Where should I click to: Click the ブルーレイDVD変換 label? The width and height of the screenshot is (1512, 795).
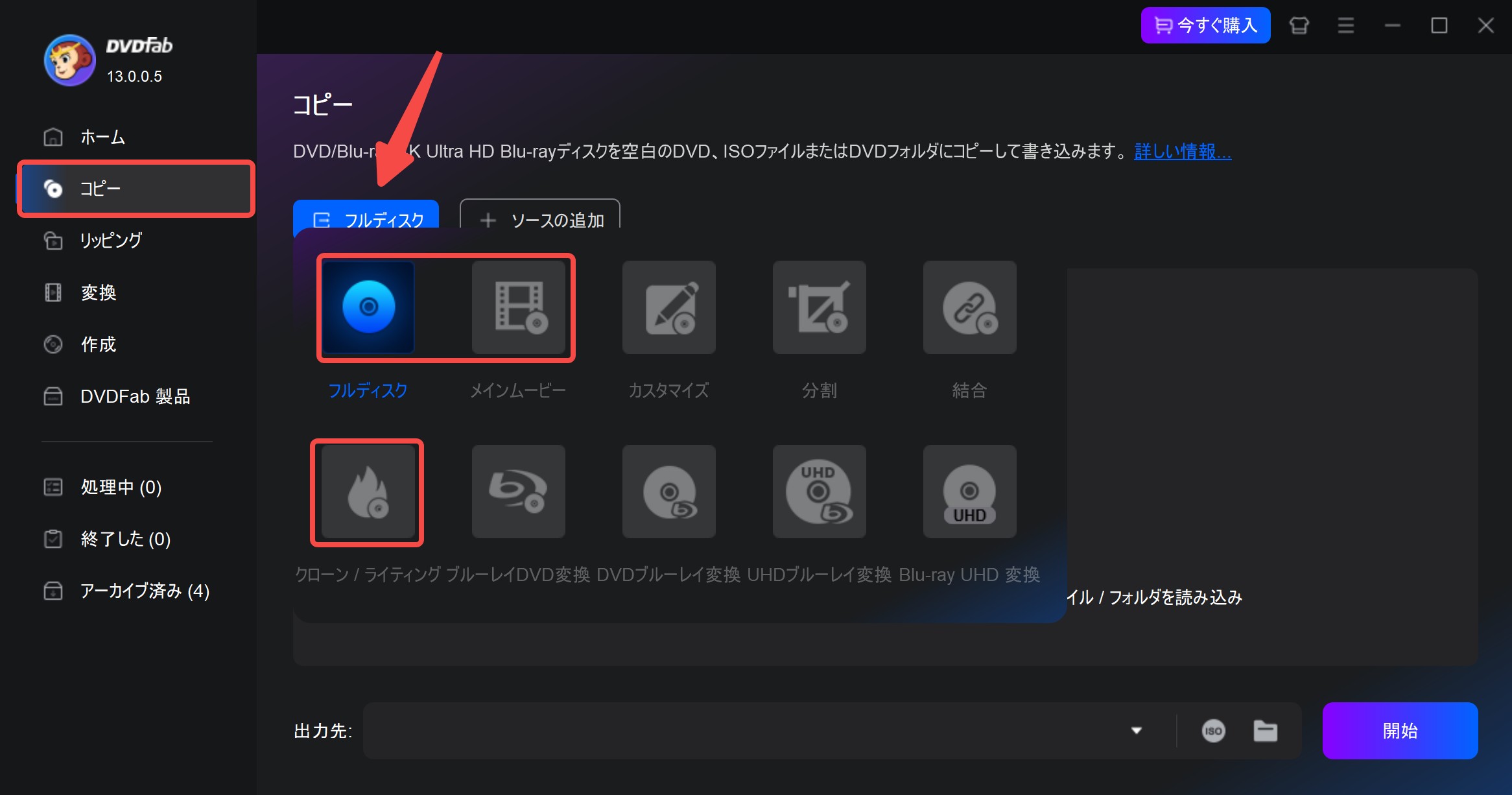pos(518,575)
